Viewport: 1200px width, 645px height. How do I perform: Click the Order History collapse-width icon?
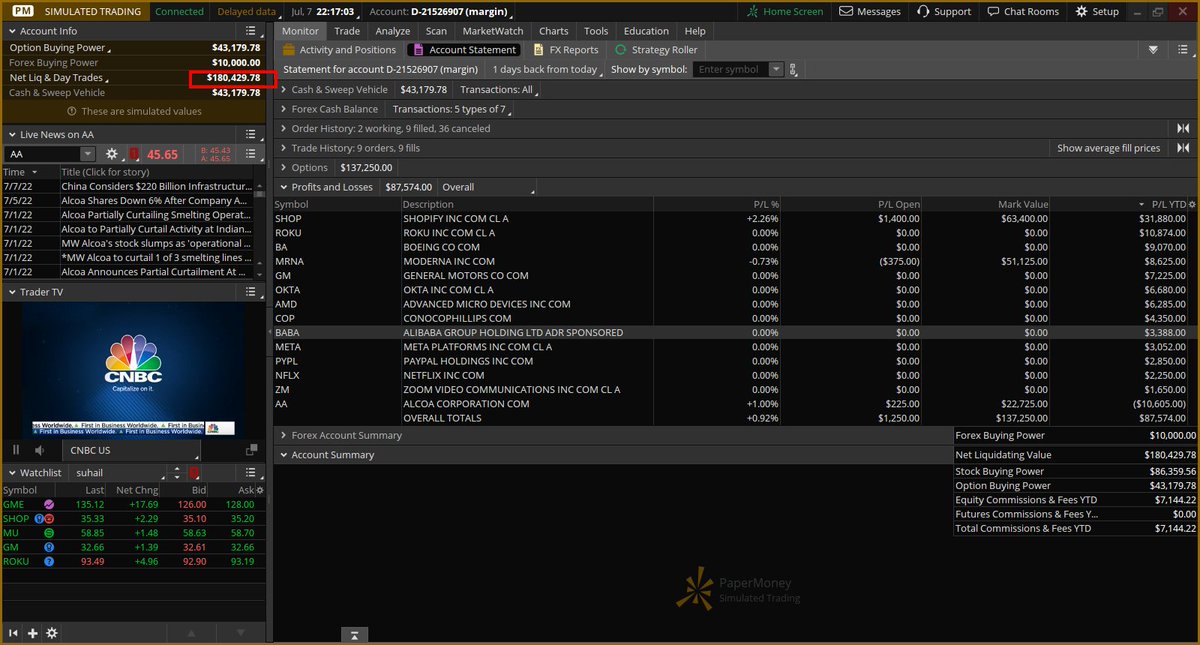pos(1183,129)
